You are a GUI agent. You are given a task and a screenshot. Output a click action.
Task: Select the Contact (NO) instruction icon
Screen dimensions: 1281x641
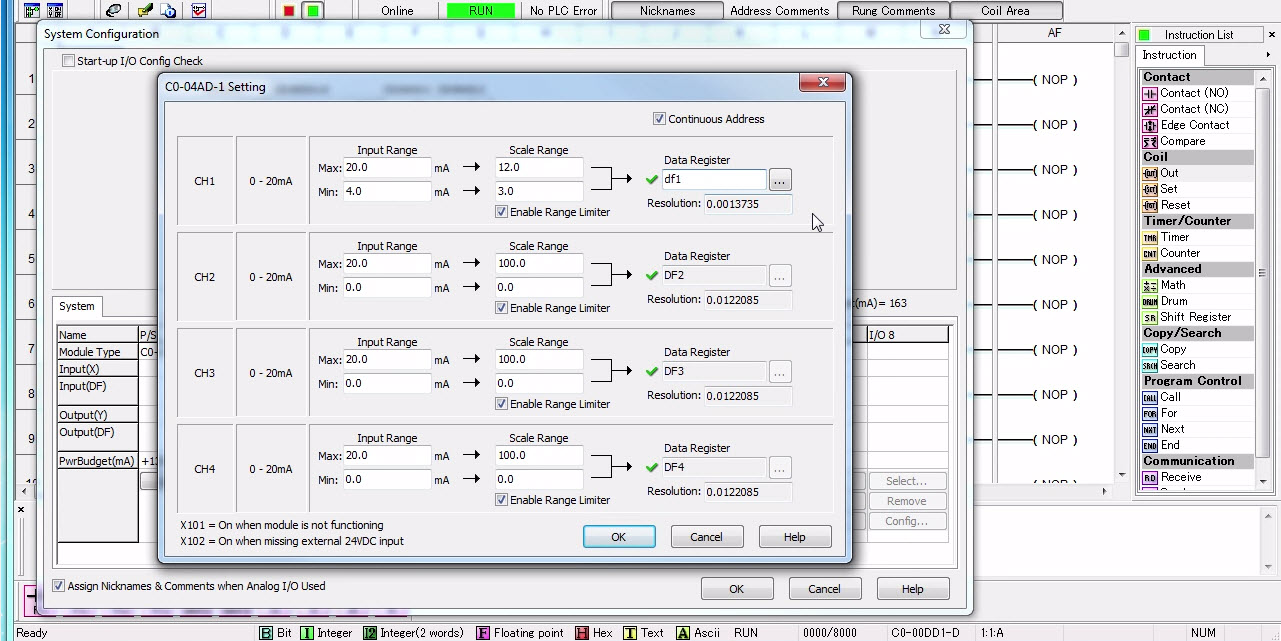1150,93
